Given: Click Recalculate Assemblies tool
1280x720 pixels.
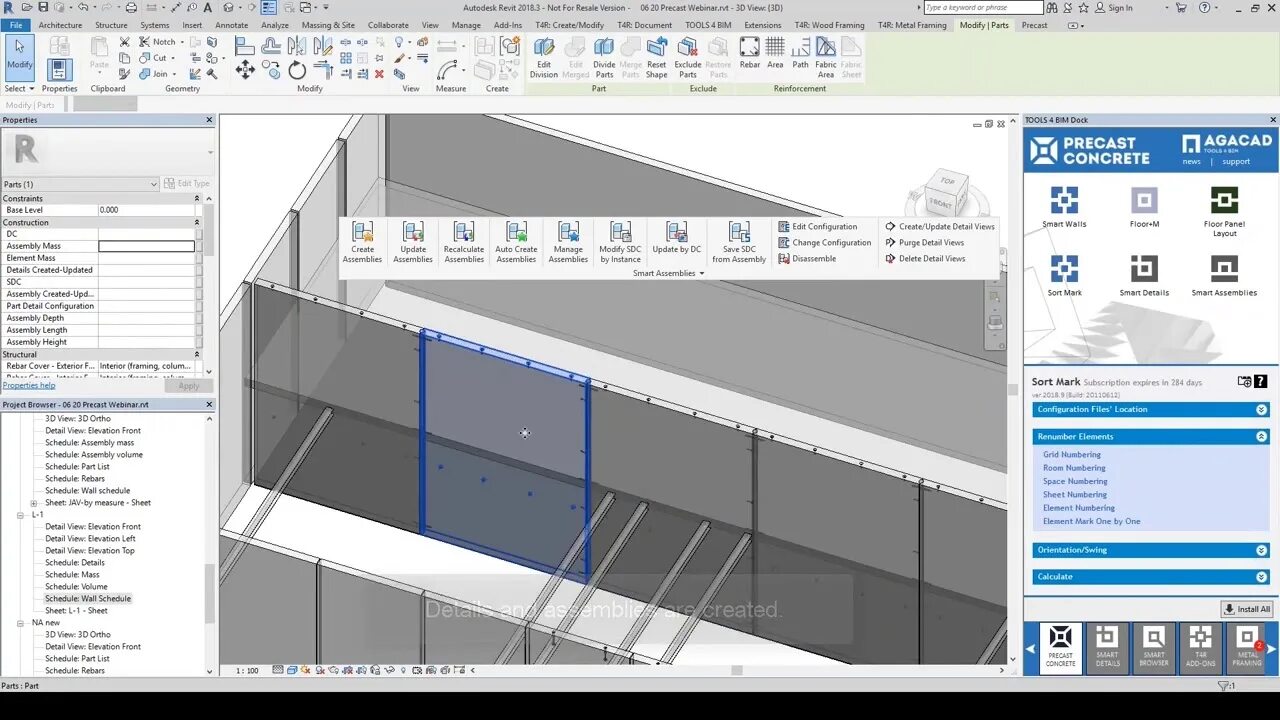Looking at the screenshot, I should point(464,243).
